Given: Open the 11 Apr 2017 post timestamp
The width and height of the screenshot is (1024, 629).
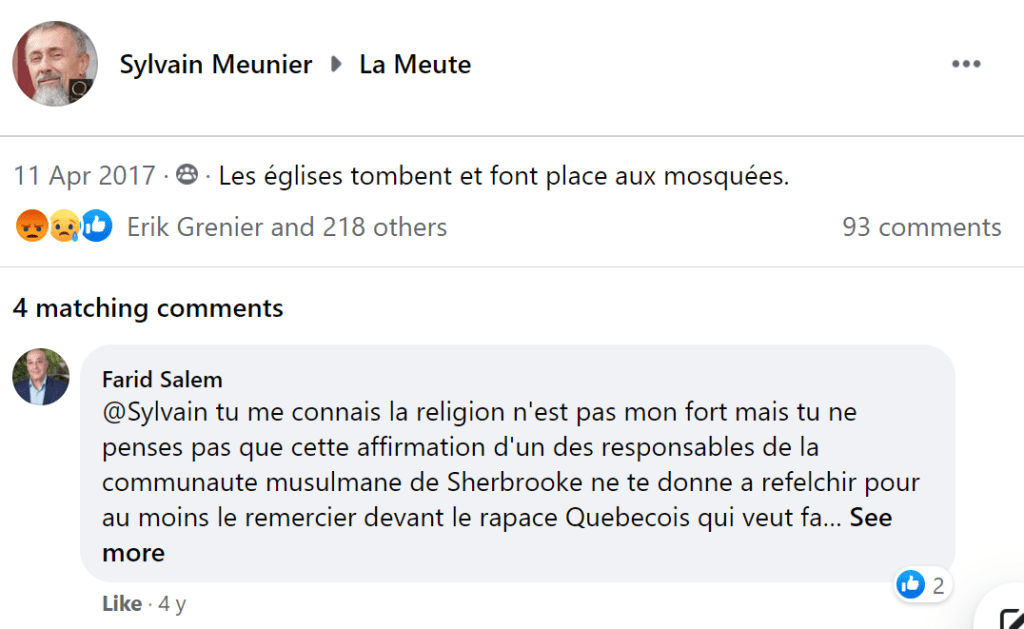Looking at the screenshot, I should pyautogui.click(x=84, y=177).
